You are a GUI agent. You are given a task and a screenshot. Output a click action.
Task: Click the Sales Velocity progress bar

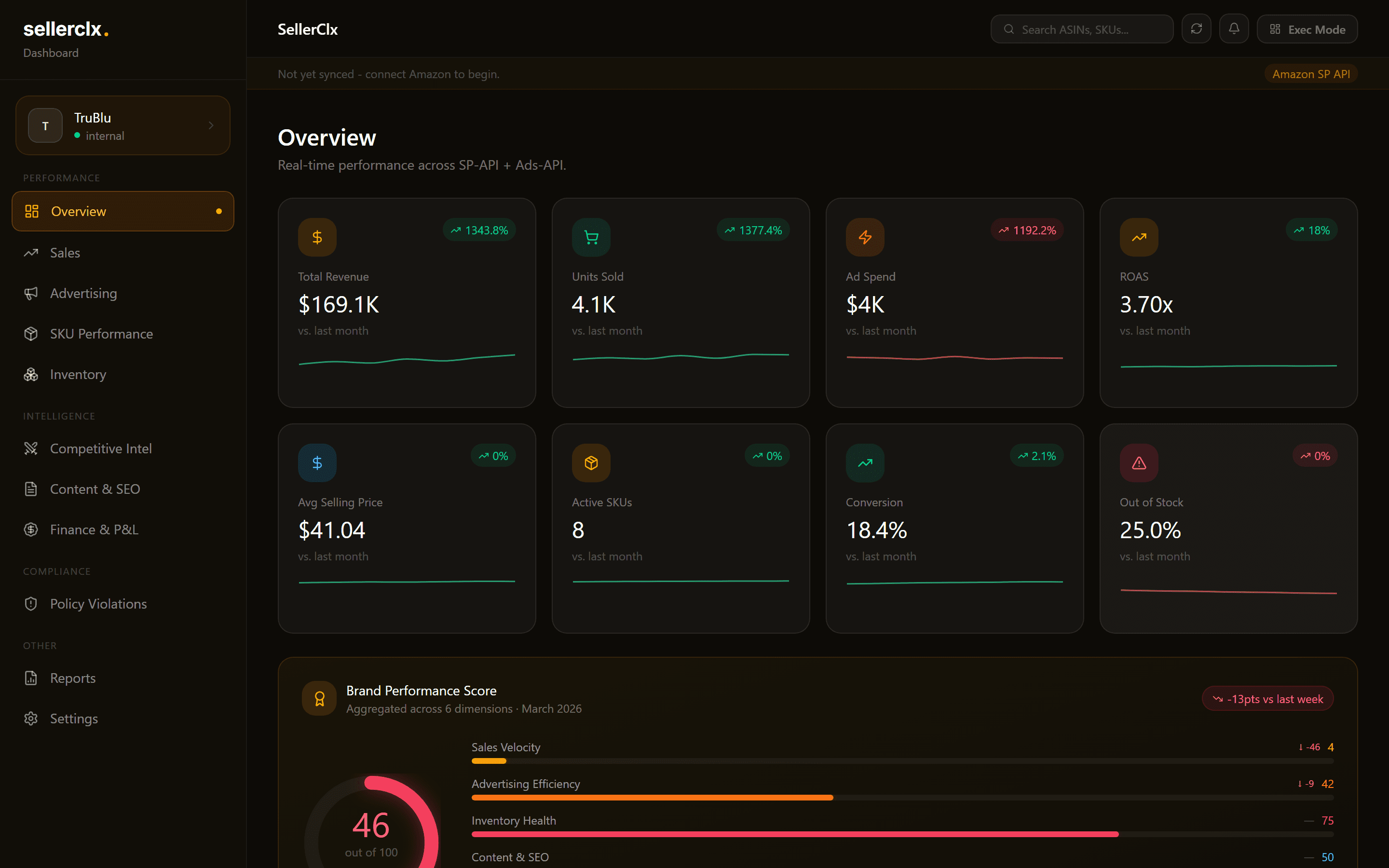pos(902,761)
